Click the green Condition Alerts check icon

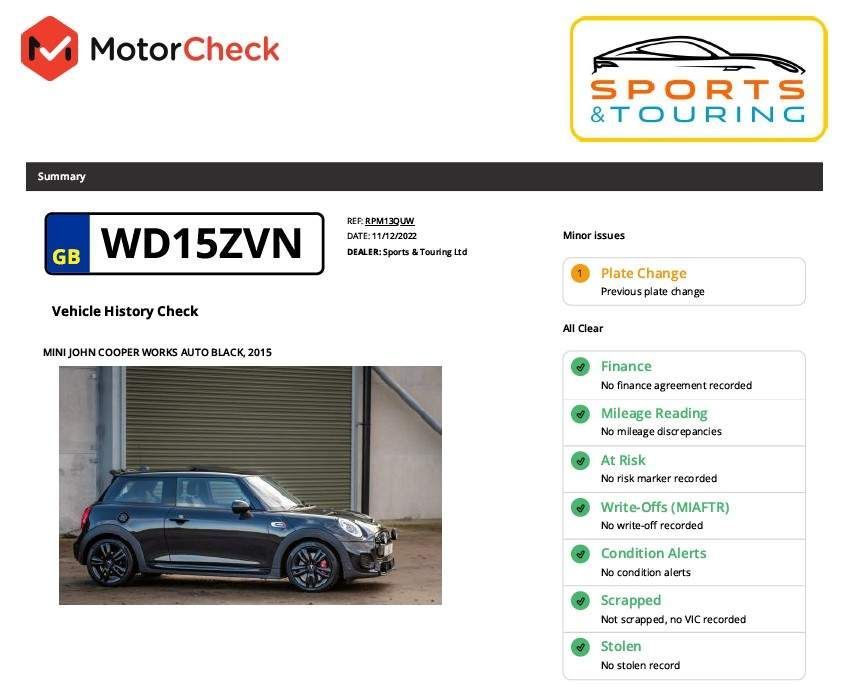(x=580, y=554)
